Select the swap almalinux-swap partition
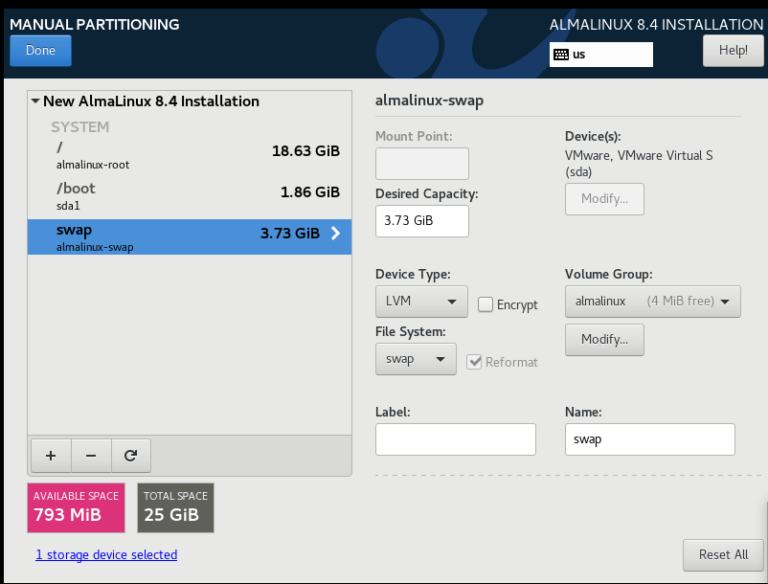Viewport: 768px width, 584px height. tap(190, 237)
